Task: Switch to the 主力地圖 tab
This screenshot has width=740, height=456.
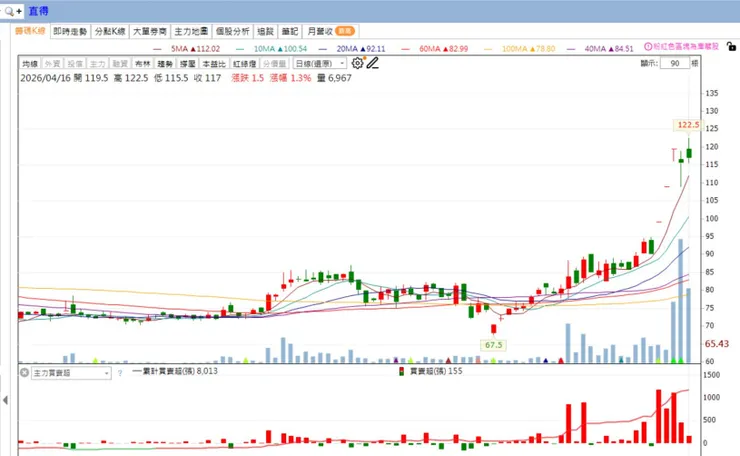Action: point(191,31)
